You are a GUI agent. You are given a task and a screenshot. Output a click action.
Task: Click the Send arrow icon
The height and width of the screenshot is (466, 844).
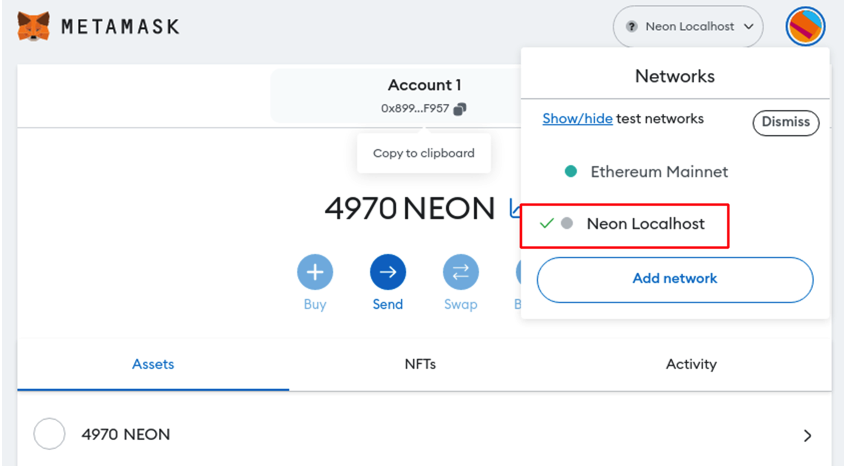coord(388,272)
